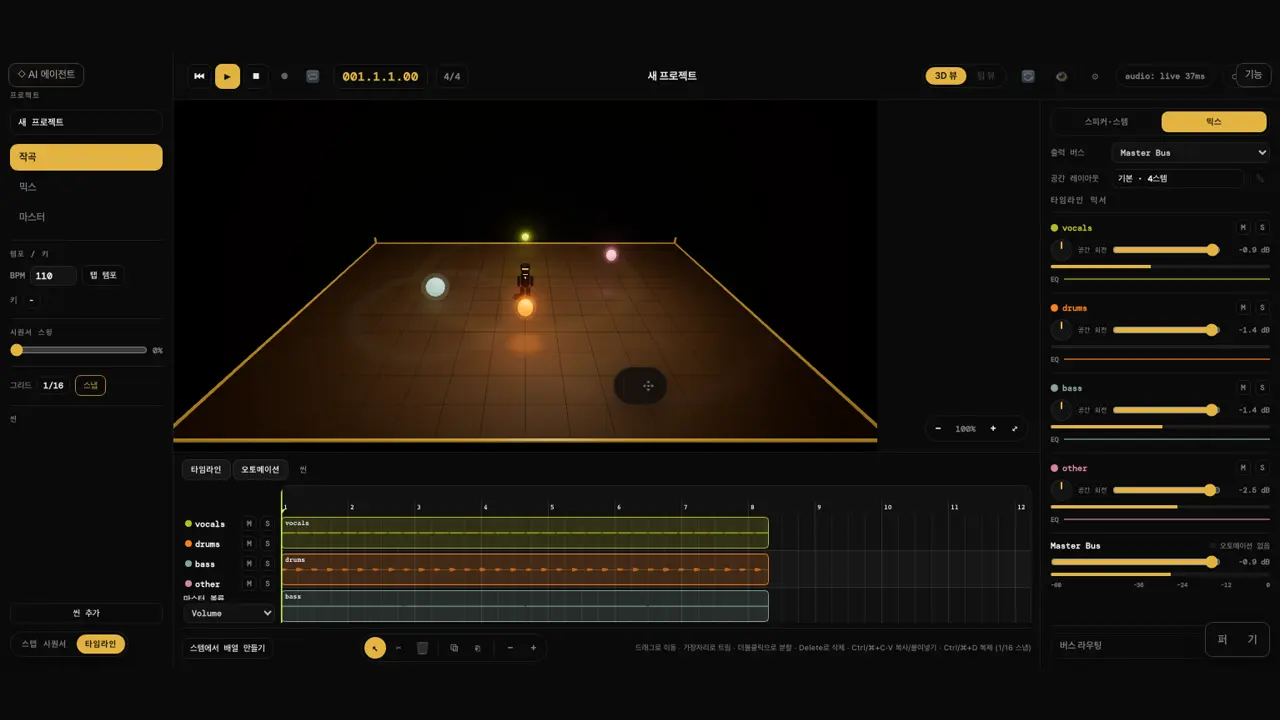Click the paste clip icon
Screen dimensions: 1280x720
[477, 648]
